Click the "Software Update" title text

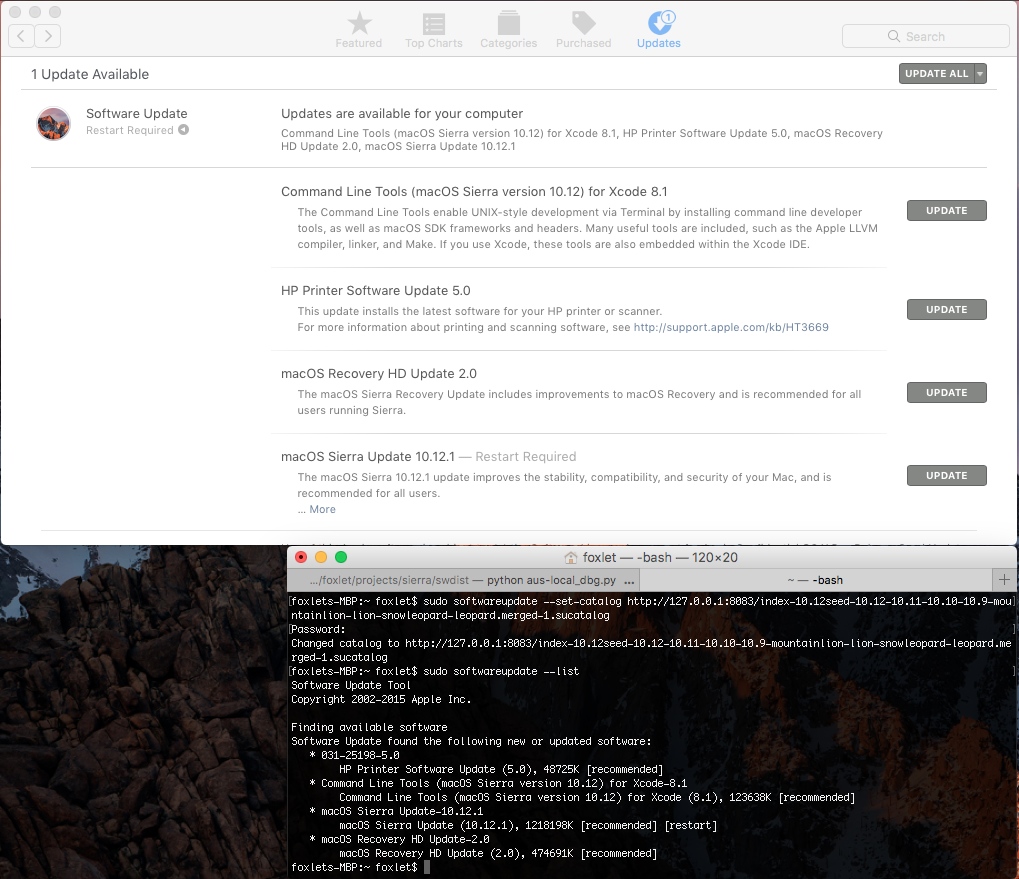[136, 114]
